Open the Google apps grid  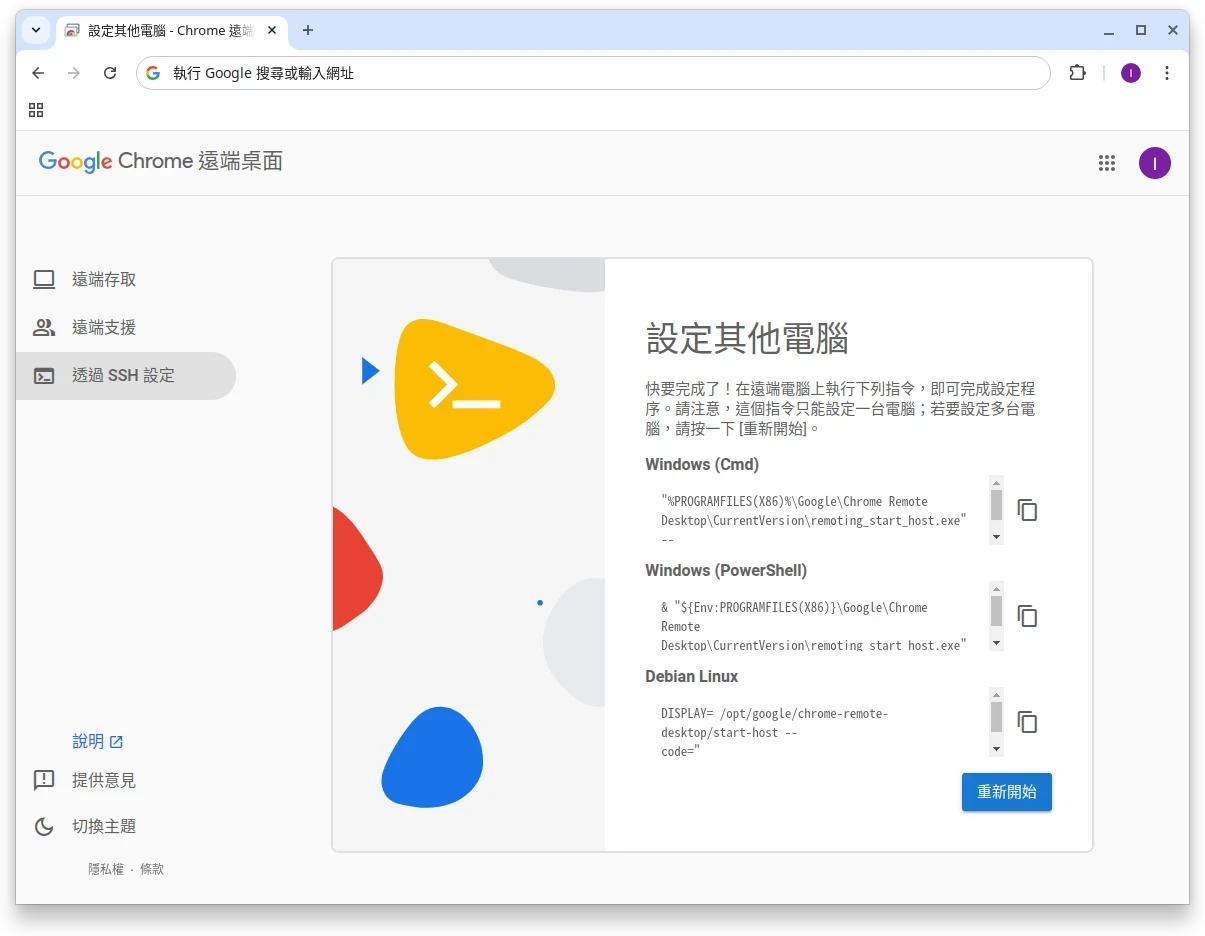pyautogui.click(x=1107, y=163)
